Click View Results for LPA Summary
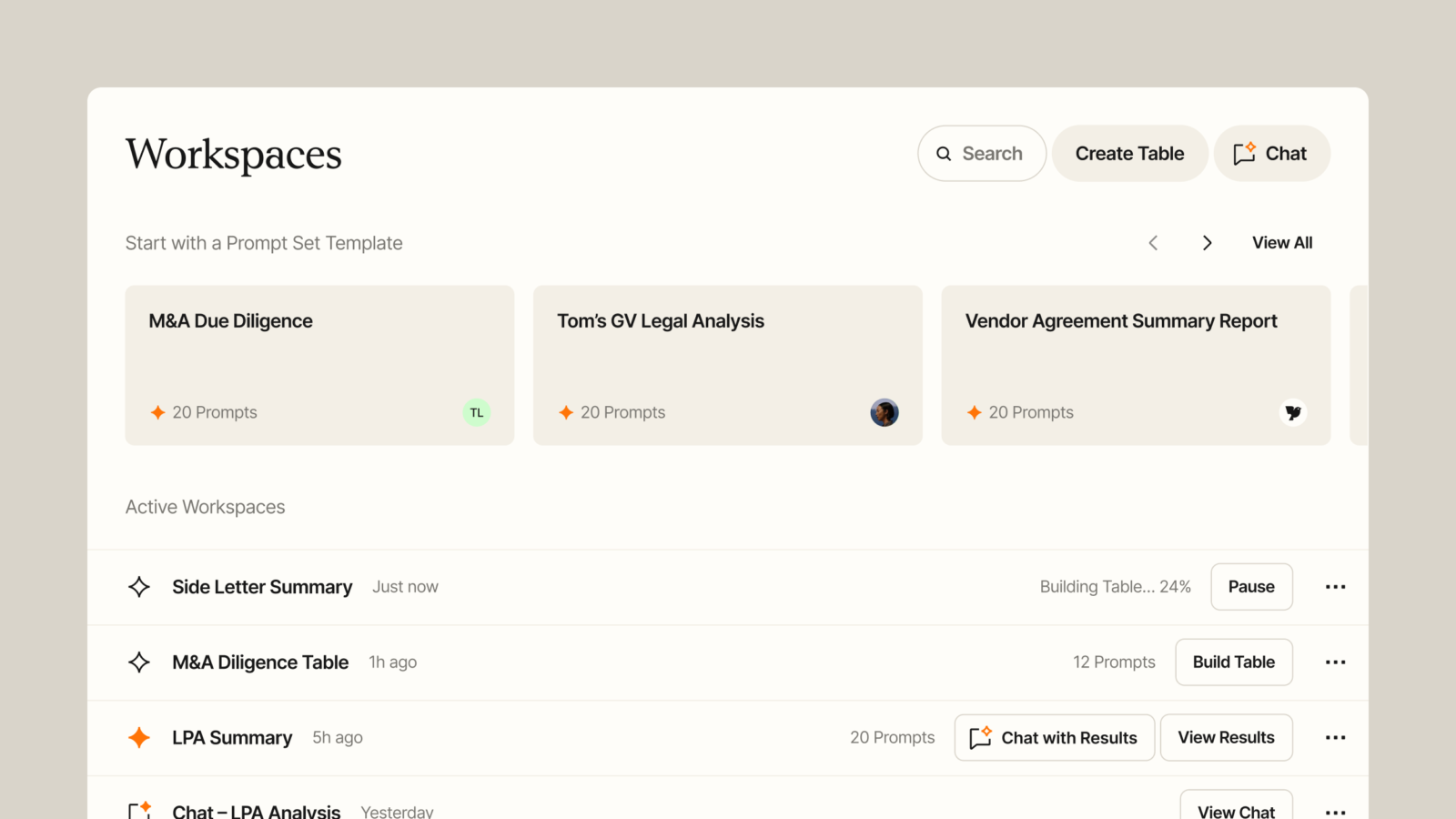 tap(1226, 737)
